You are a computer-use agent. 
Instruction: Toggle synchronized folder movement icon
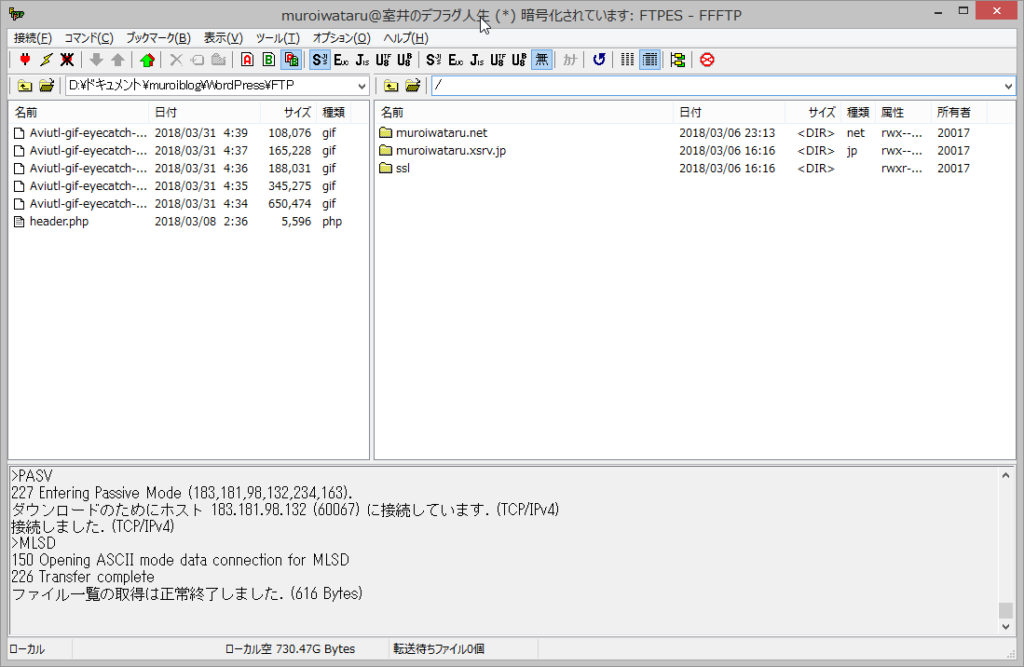click(x=677, y=60)
